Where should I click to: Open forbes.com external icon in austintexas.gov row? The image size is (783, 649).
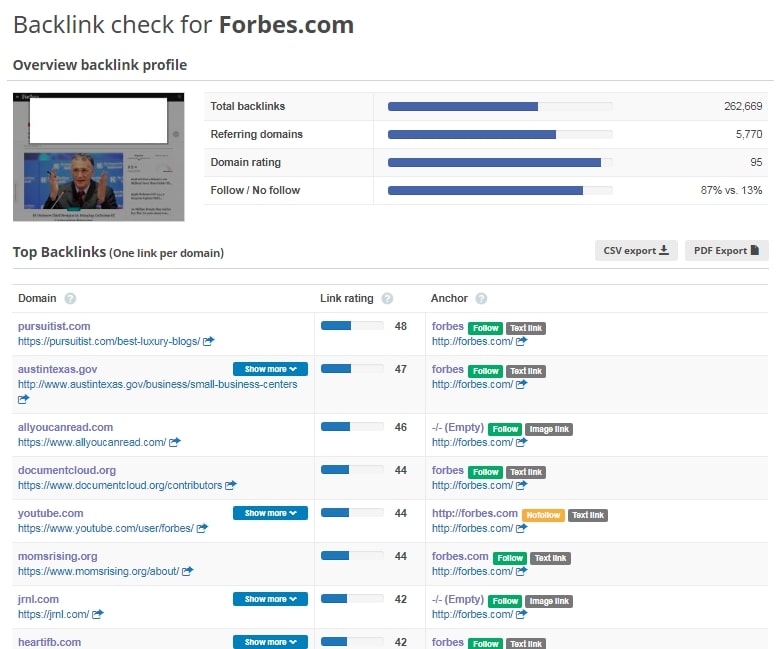(521, 384)
